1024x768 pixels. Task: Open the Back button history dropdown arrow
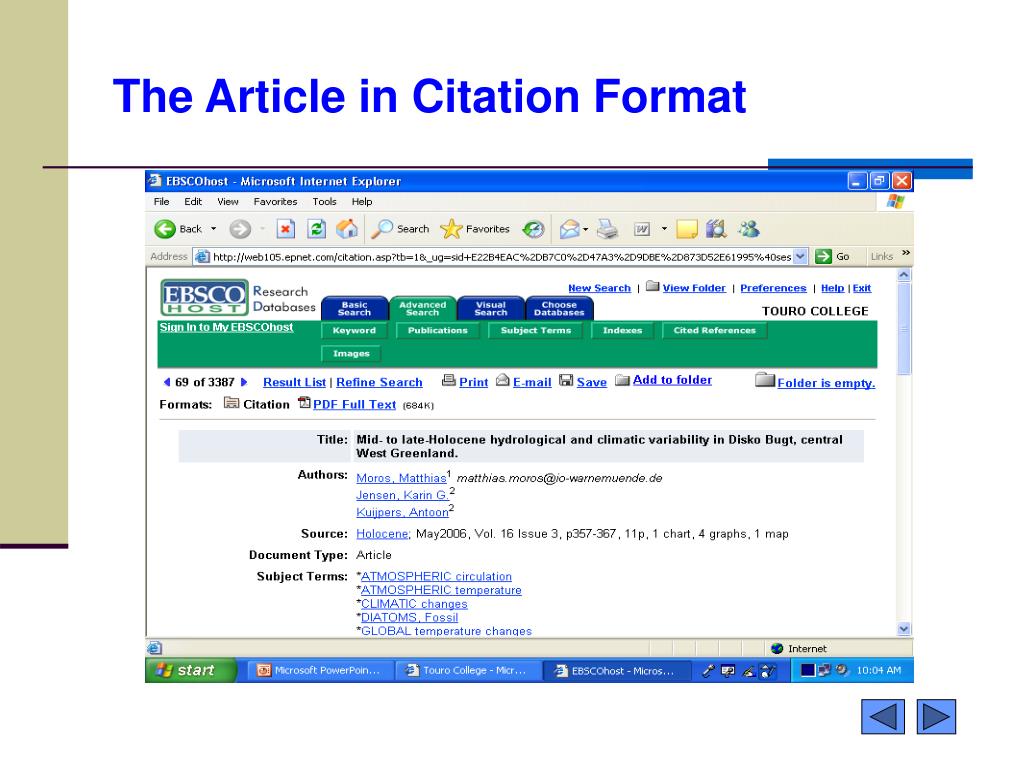(x=213, y=229)
